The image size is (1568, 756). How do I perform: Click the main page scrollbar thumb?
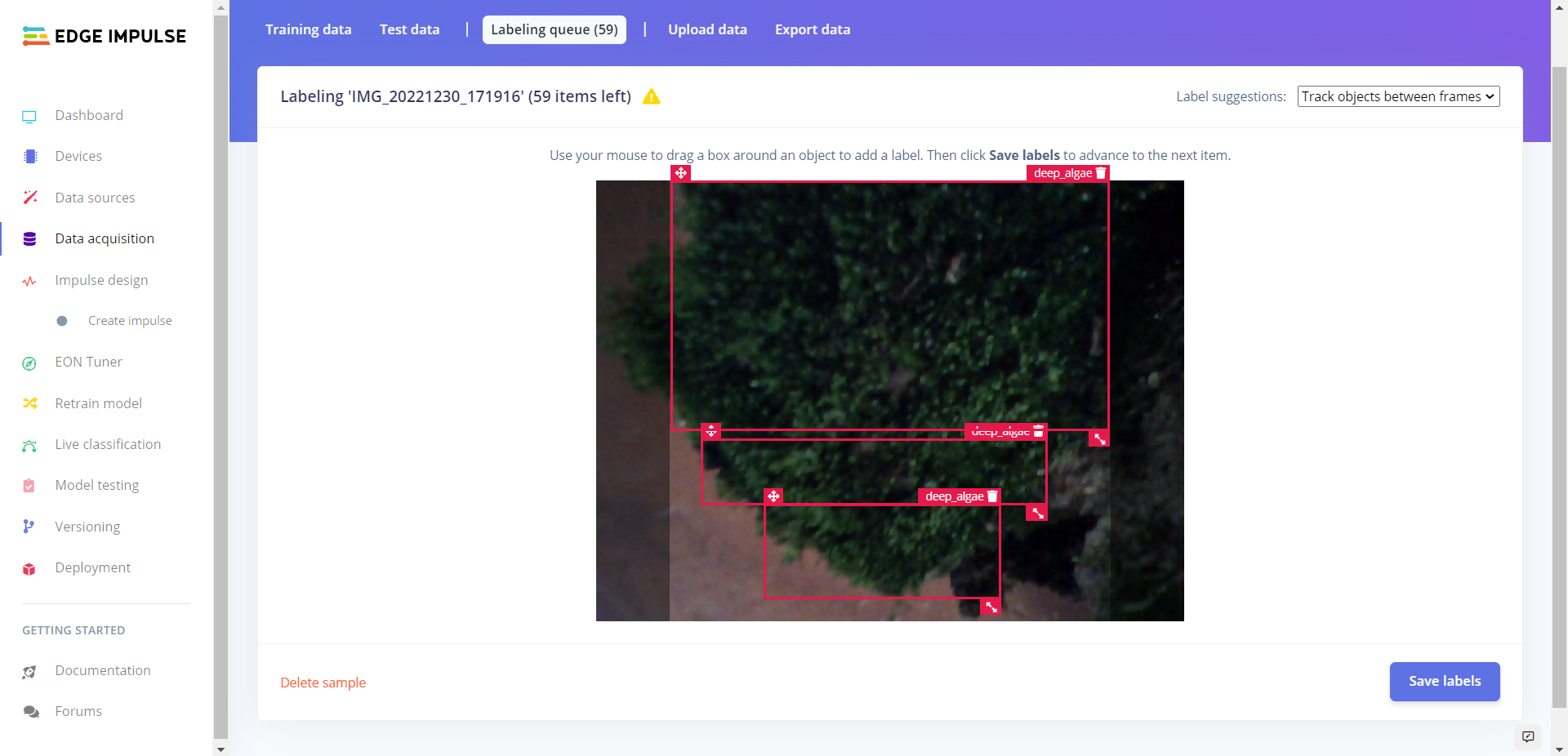tap(1559, 388)
